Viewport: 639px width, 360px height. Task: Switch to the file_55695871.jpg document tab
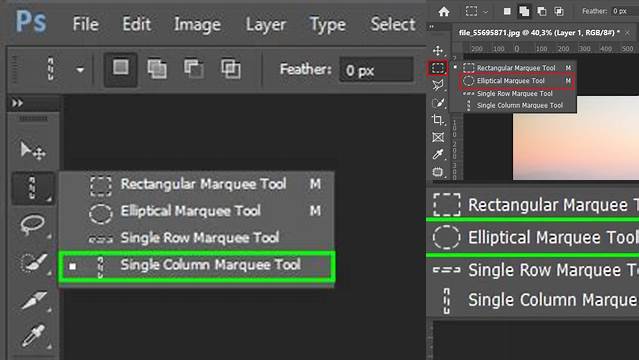(x=539, y=33)
